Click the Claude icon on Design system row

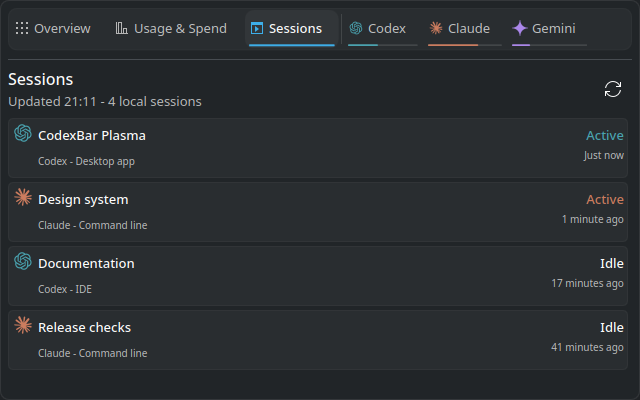[23, 197]
